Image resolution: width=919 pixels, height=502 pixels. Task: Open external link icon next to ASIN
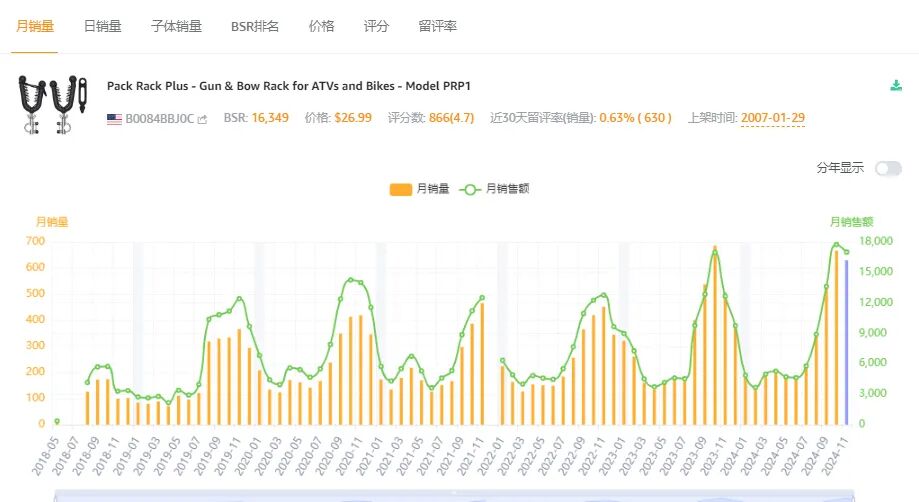202,119
